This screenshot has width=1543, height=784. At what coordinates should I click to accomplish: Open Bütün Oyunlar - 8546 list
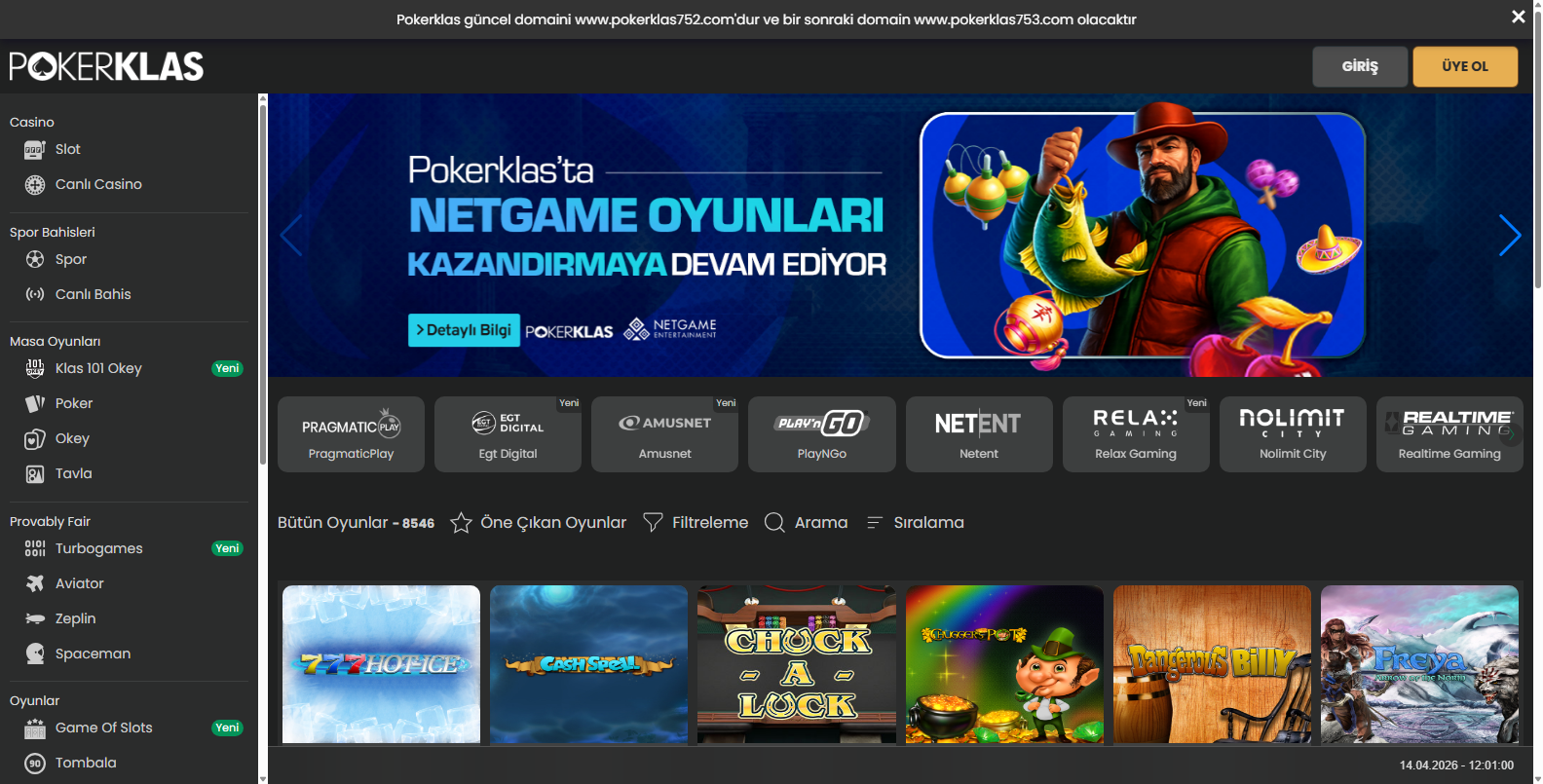[x=356, y=523]
